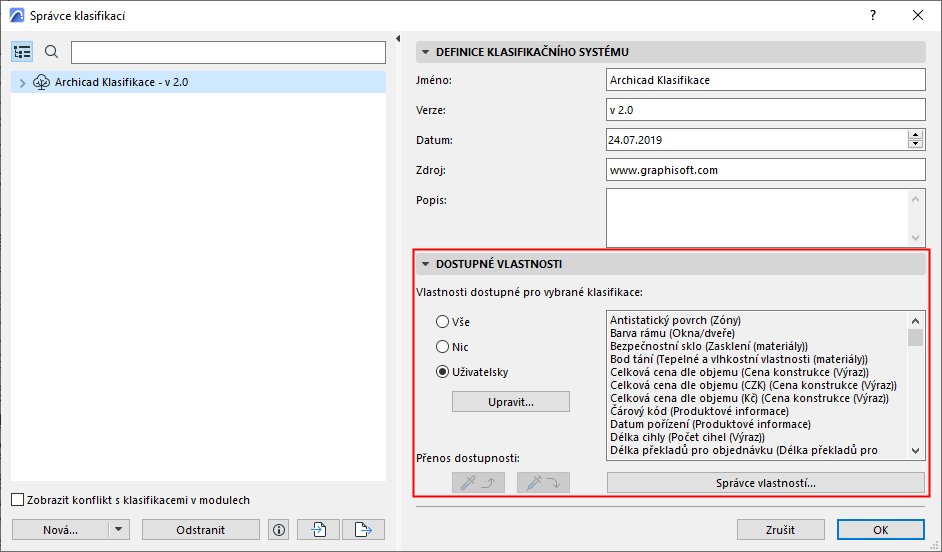The width and height of the screenshot is (942, 552).
Task: Open the classification info icon button
Action: (279, 530)
